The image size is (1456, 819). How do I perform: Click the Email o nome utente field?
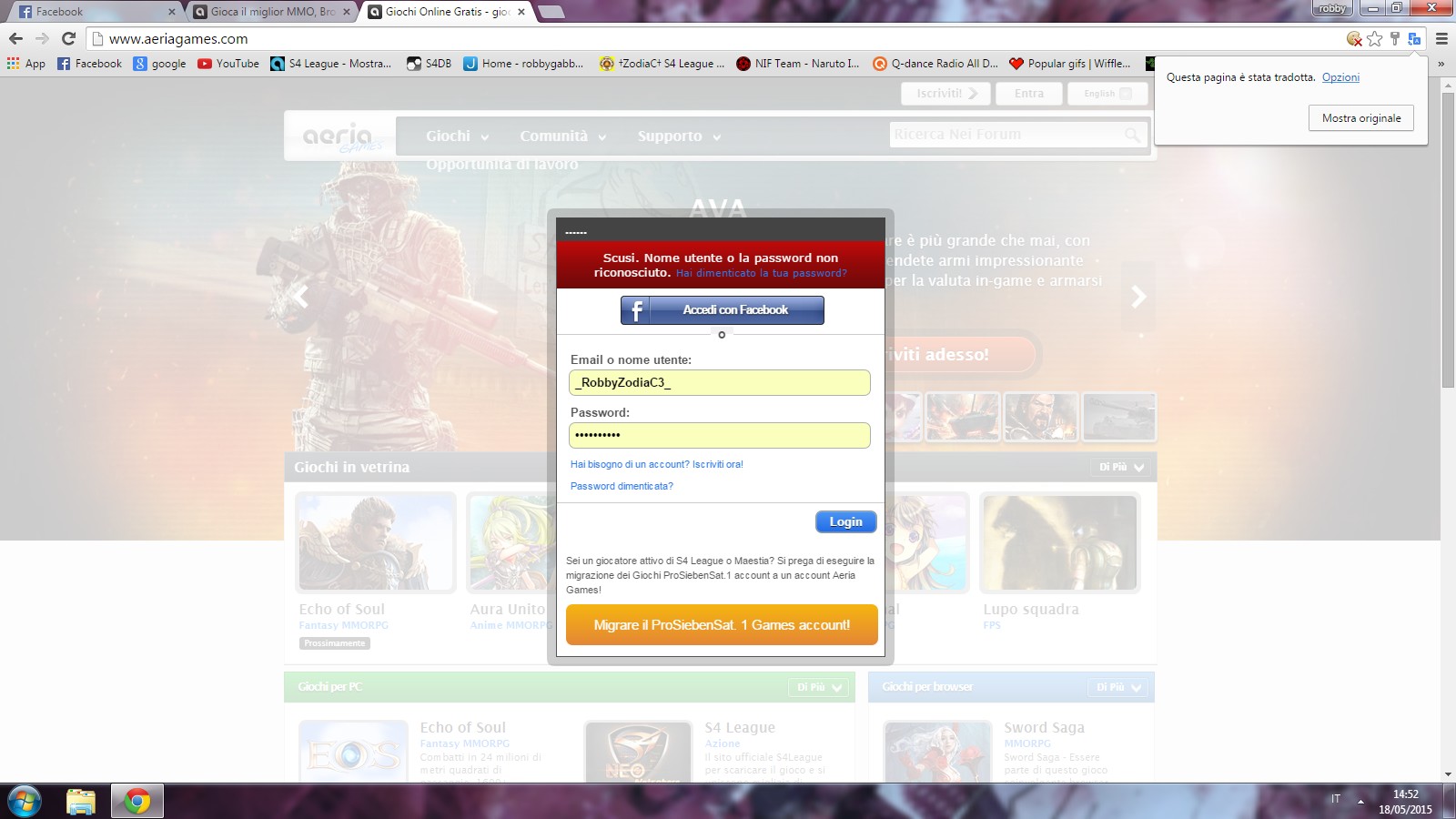click(720, 383)
